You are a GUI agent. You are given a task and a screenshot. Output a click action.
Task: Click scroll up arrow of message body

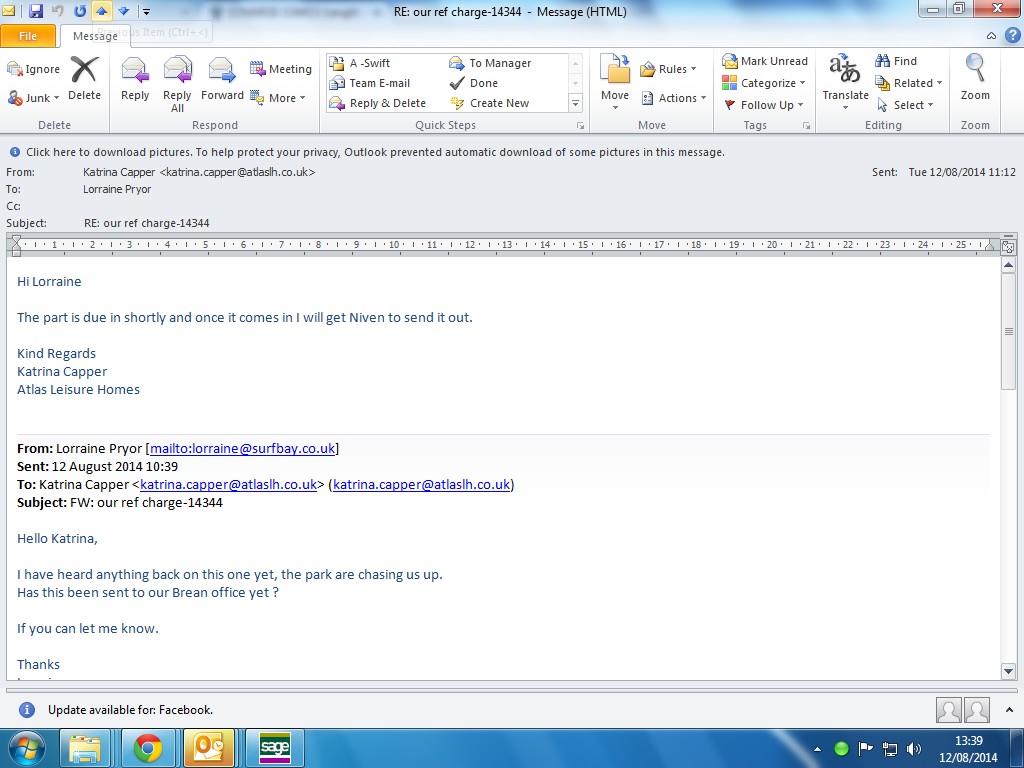(x=1008, y=265)
